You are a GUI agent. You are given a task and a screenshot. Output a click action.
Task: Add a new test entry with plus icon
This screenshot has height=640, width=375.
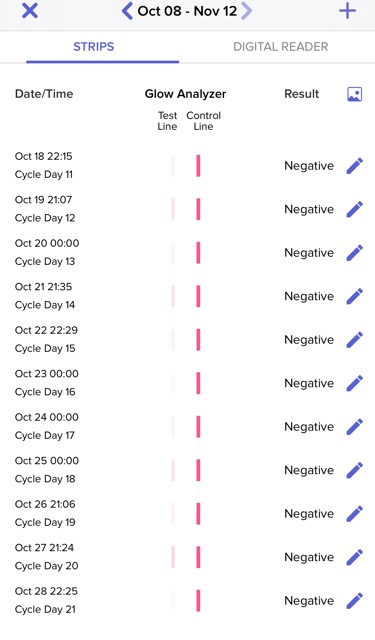click(347, 11)
